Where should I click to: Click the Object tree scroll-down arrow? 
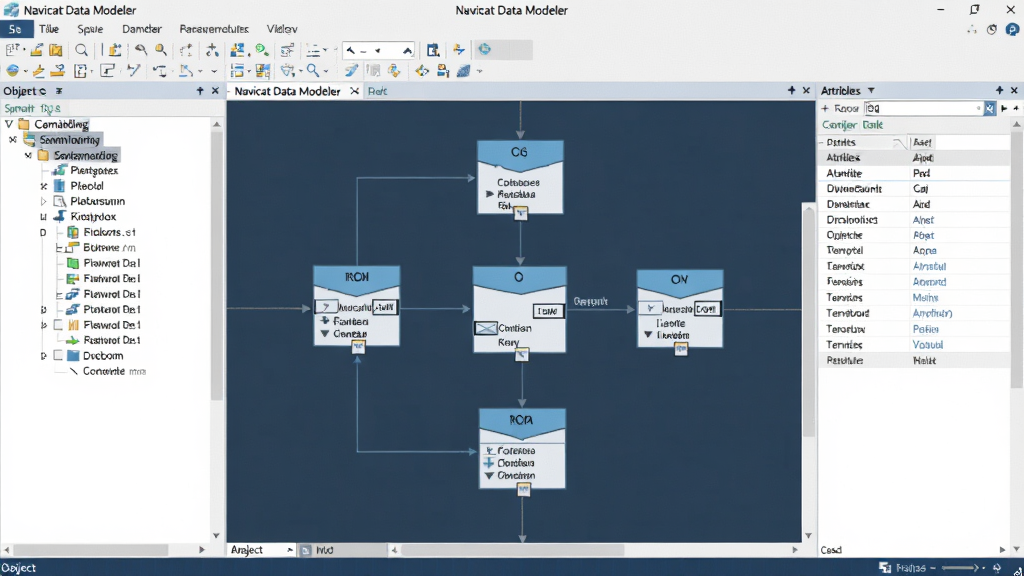click(216, 536)
